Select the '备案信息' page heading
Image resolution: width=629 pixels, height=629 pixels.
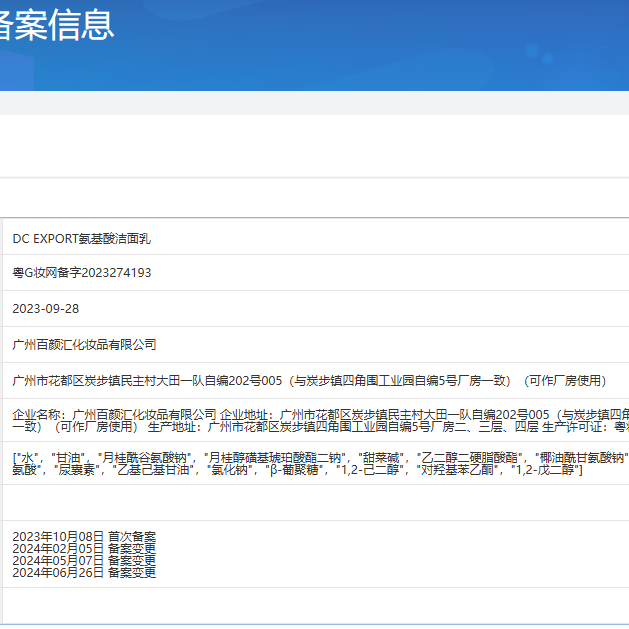[57, 26]
